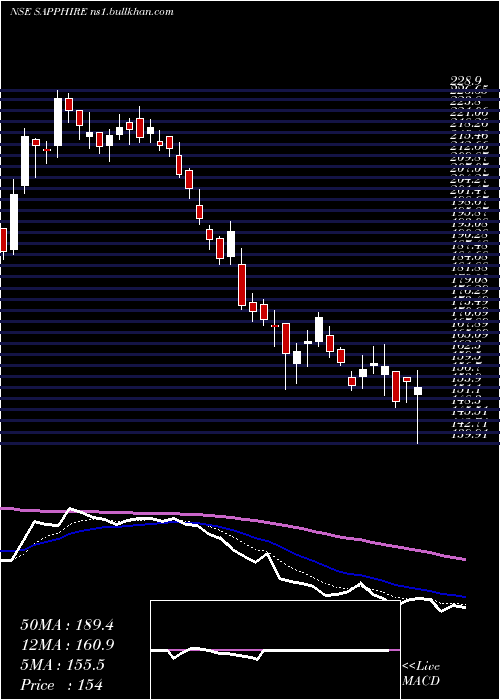The image size is (500, 700).
Task: Click the 5MA : 155.5 reading
Action: coord(62,665)
